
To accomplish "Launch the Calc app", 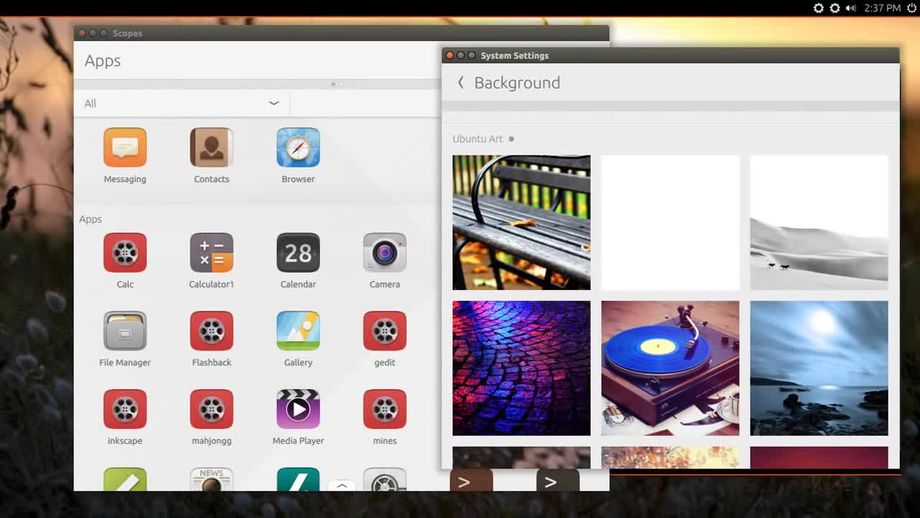I will tap(125, 253).
